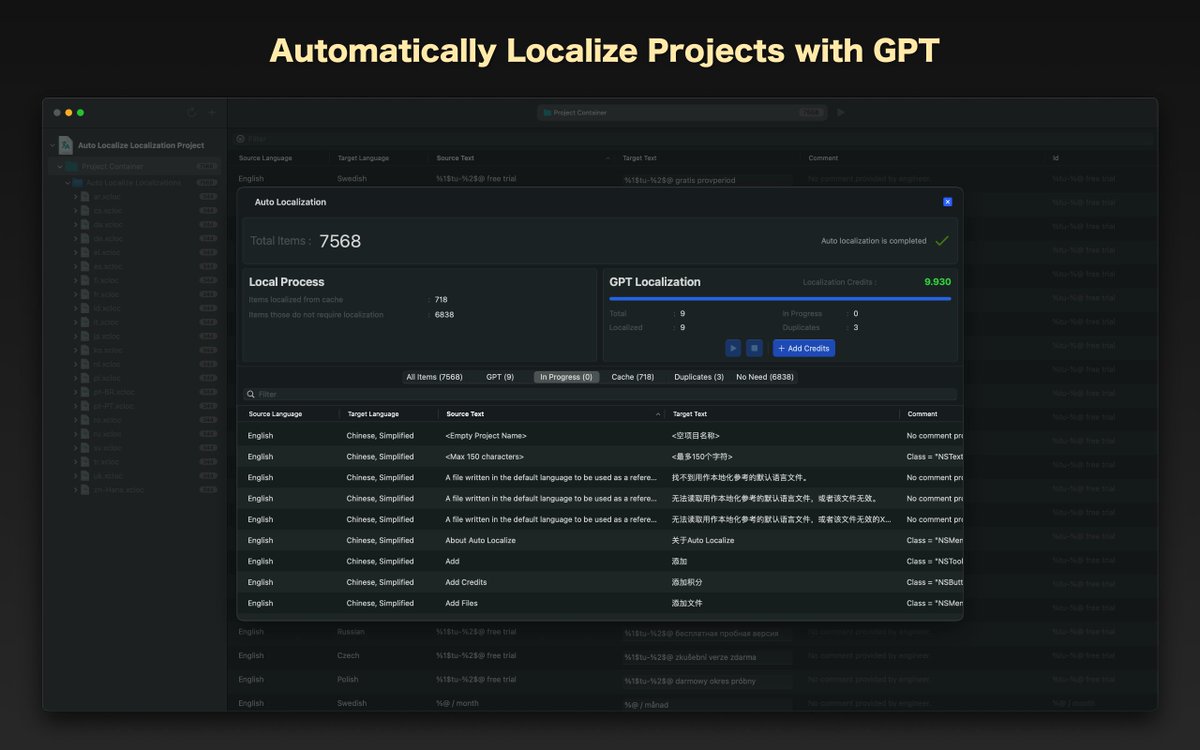Click the magnifier icon in dialog filter
The width and height of the screenshot is (1200, 750).
pos(251,395)
